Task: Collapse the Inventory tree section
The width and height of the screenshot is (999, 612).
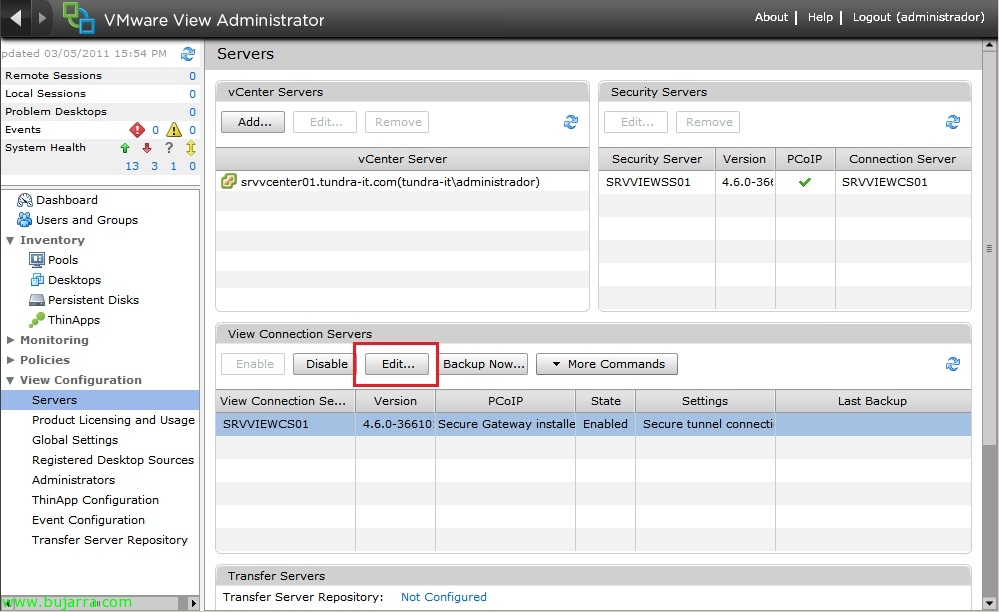Action: pyautogui.click(x=11, y=240)
